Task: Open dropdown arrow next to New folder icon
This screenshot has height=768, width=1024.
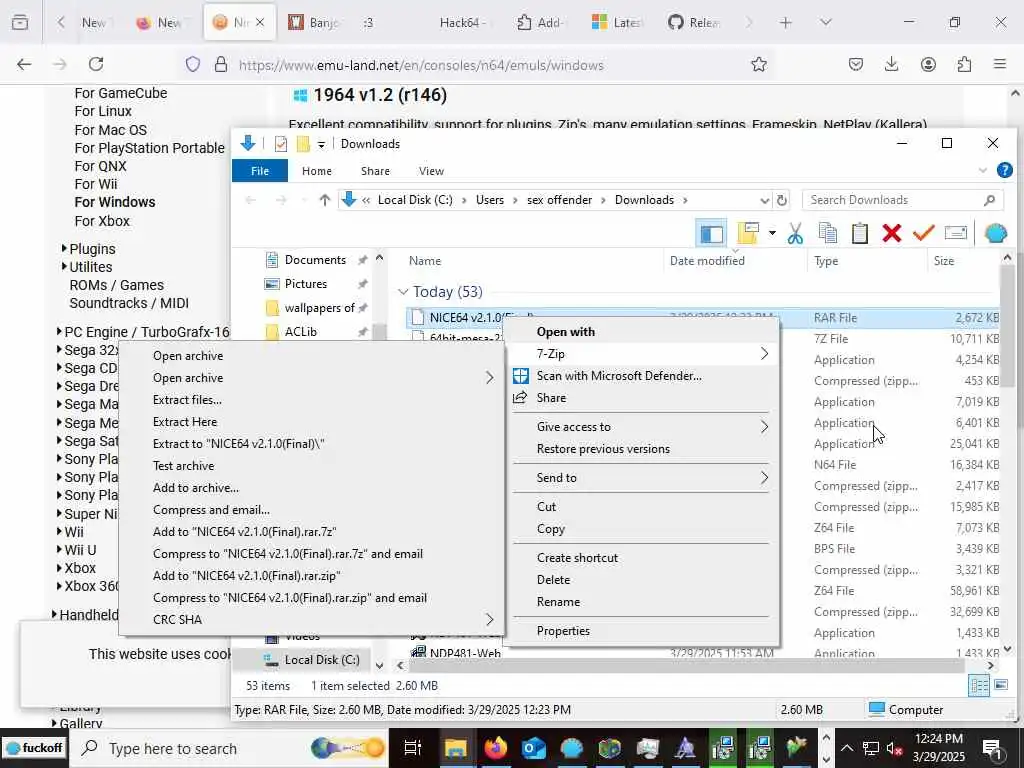Action: (772, 233)
